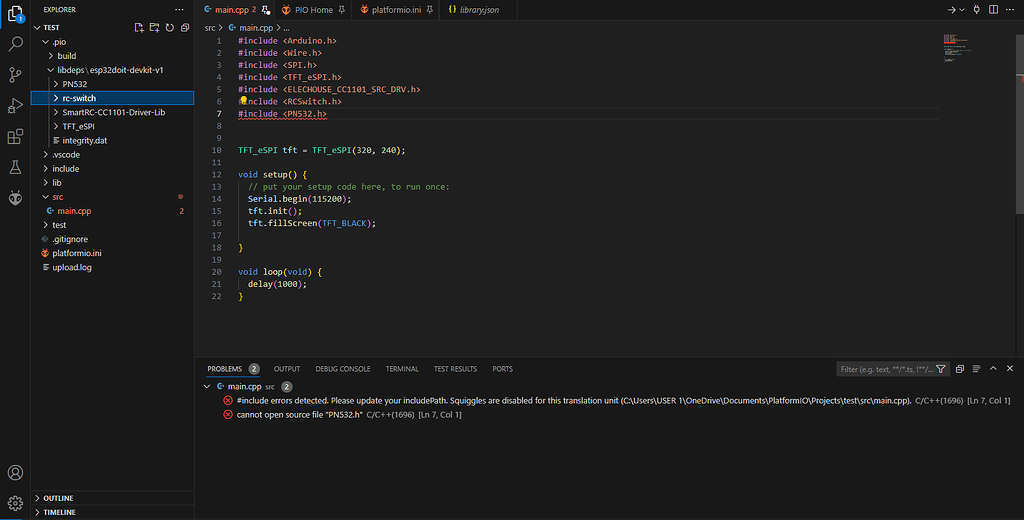Open Run and Debug view
The image size is (1024, 520).
pyautogui.click(x=15, y=106)
